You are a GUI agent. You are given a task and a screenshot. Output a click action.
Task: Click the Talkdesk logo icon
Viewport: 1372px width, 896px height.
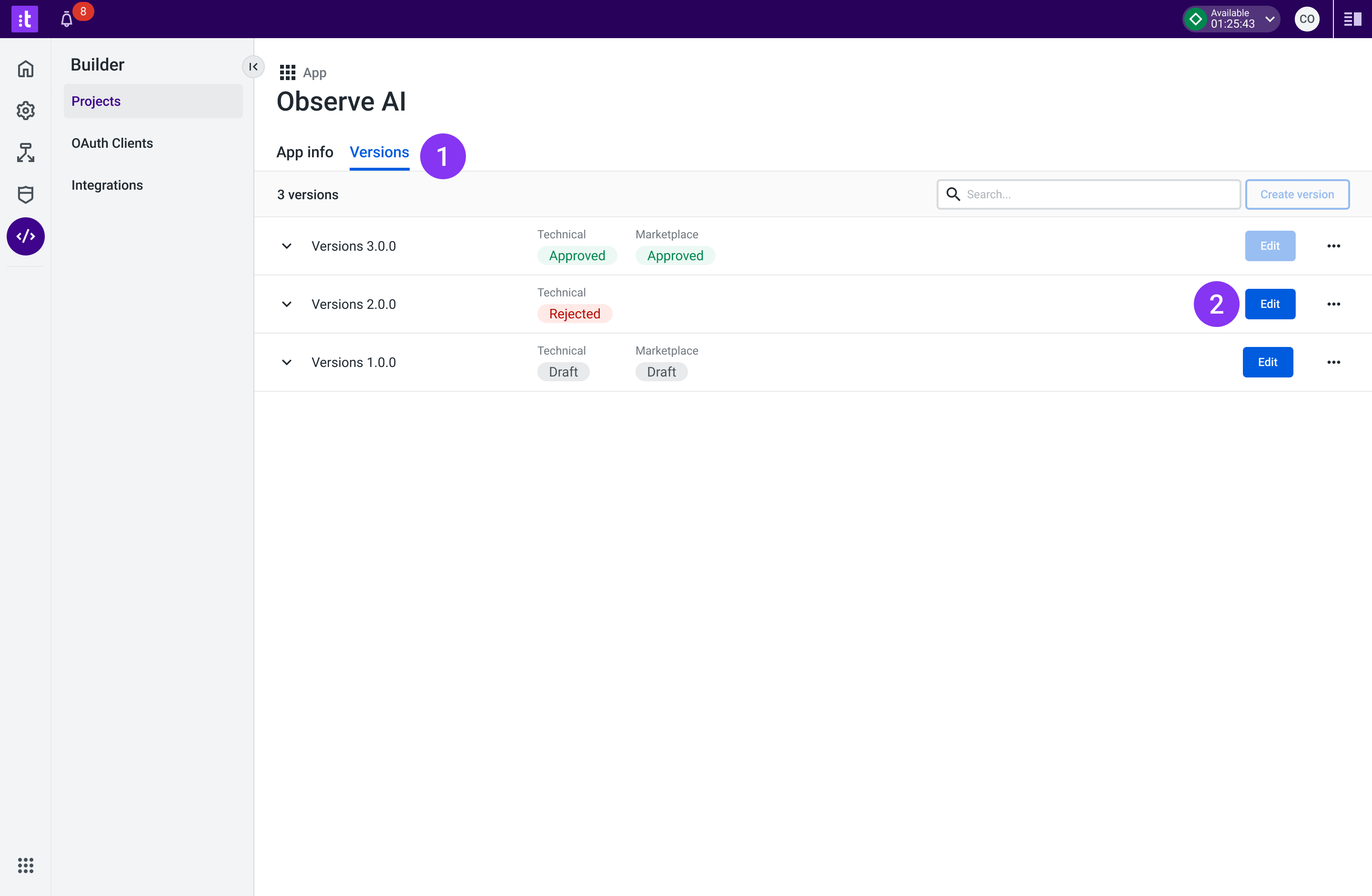[x=24, y=19]
